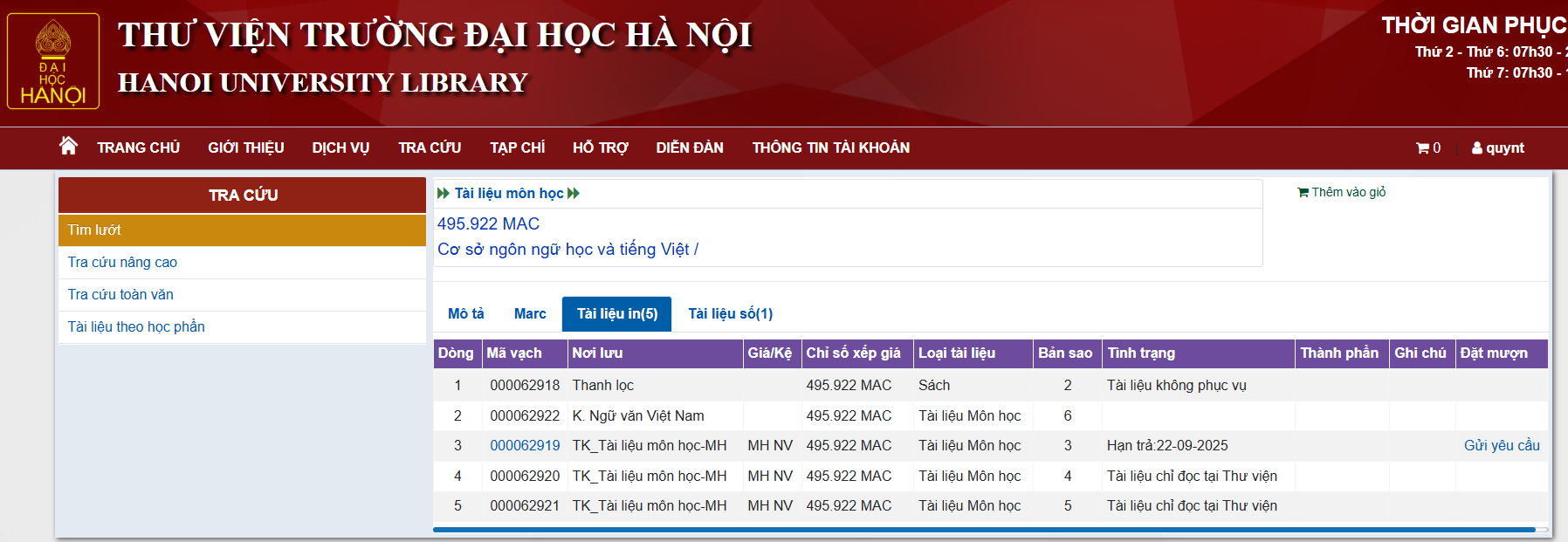Open Tài liệu theo học phần sidebar item

(x=136, y=326)
